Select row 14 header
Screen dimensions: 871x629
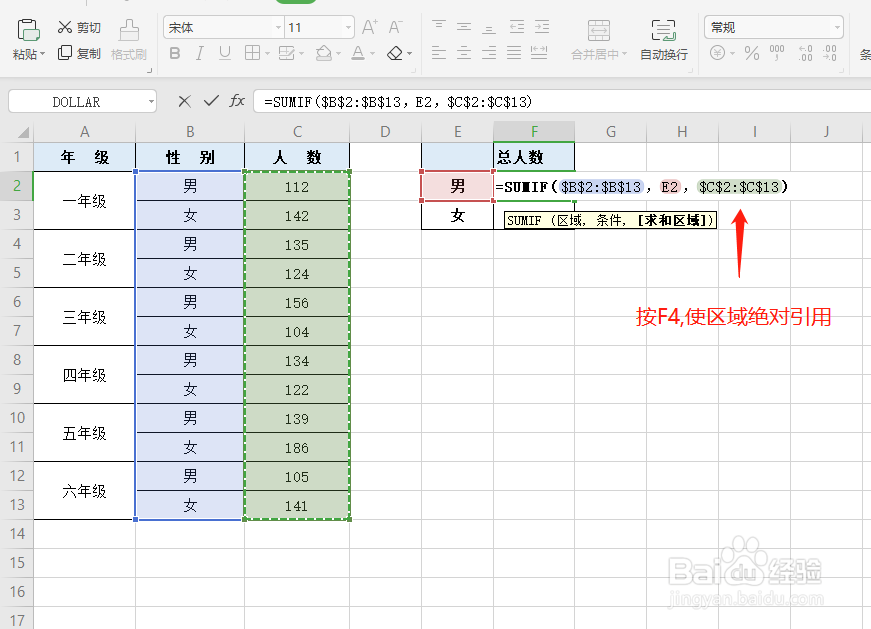pos(17,534)
